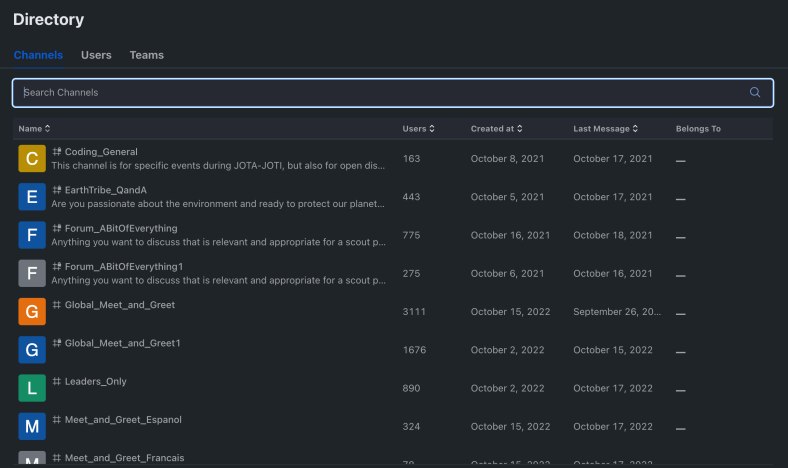Sort by Last Message column

[605, 129]
